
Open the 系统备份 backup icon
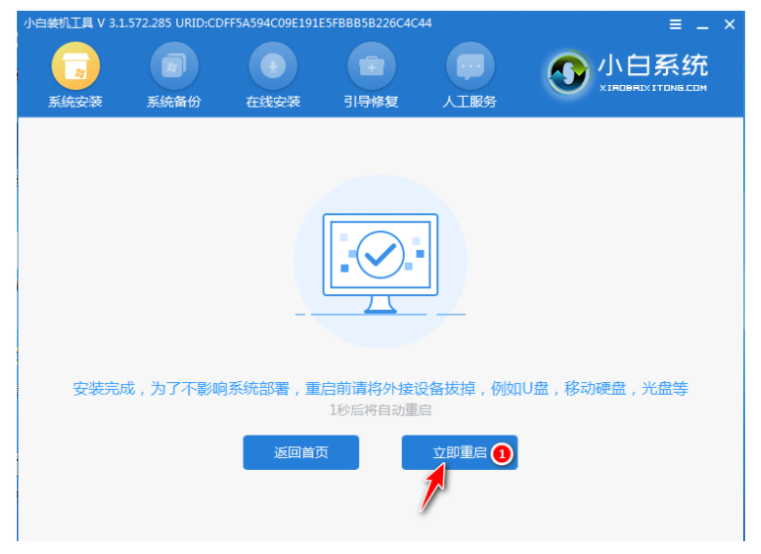point(174,66)
